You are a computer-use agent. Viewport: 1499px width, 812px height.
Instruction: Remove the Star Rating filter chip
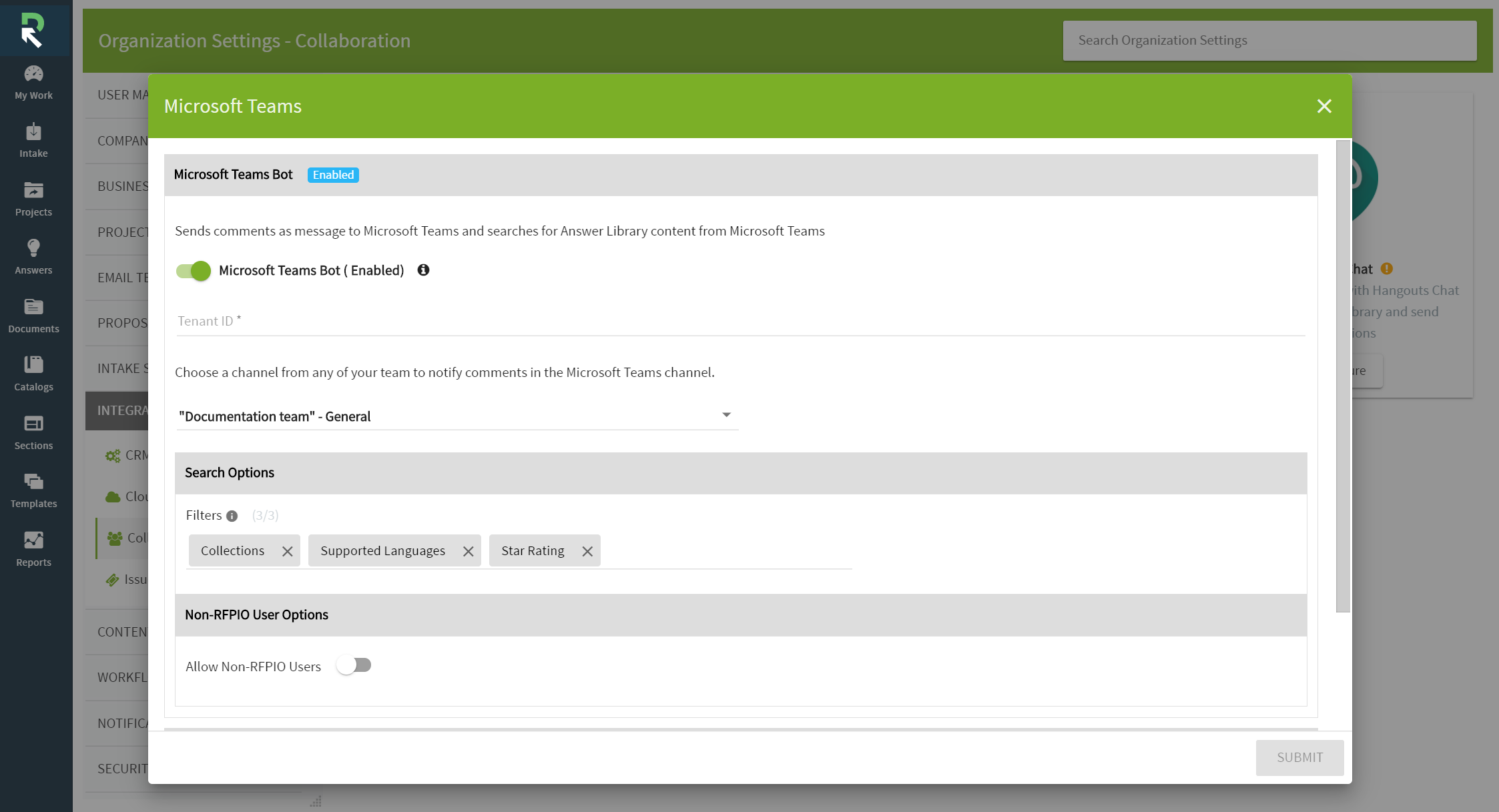point(587,551)
